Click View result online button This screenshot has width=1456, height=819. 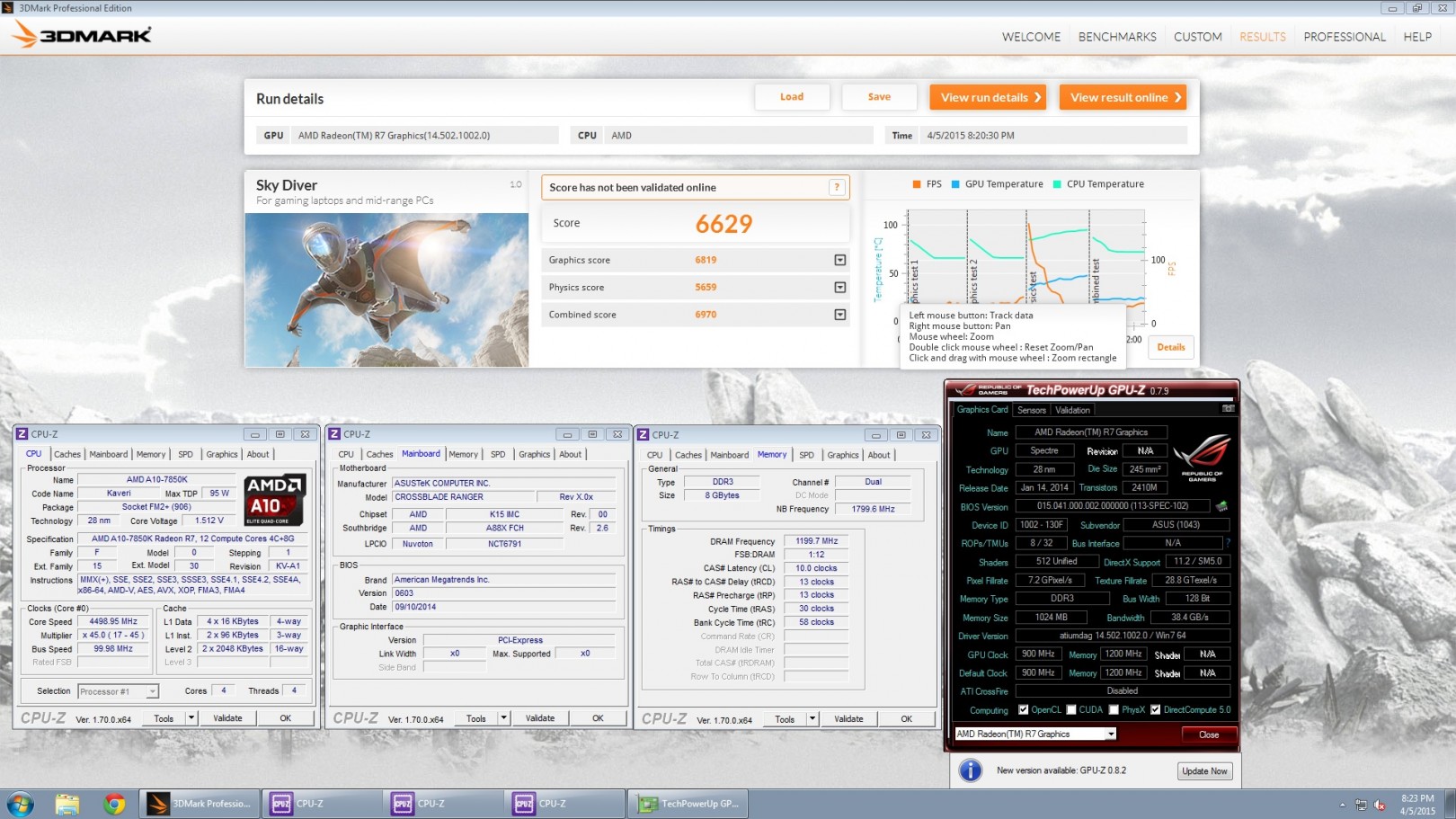point(1123,97)
